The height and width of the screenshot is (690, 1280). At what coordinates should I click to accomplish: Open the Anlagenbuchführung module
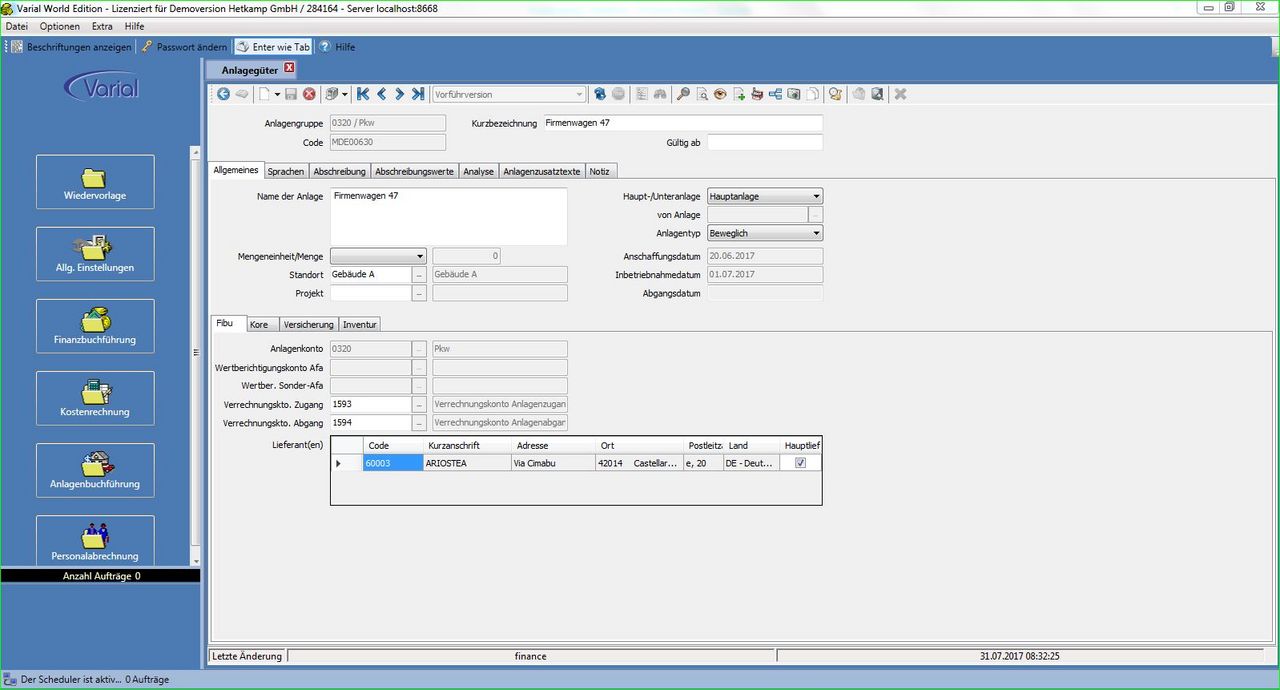(95, 470)
